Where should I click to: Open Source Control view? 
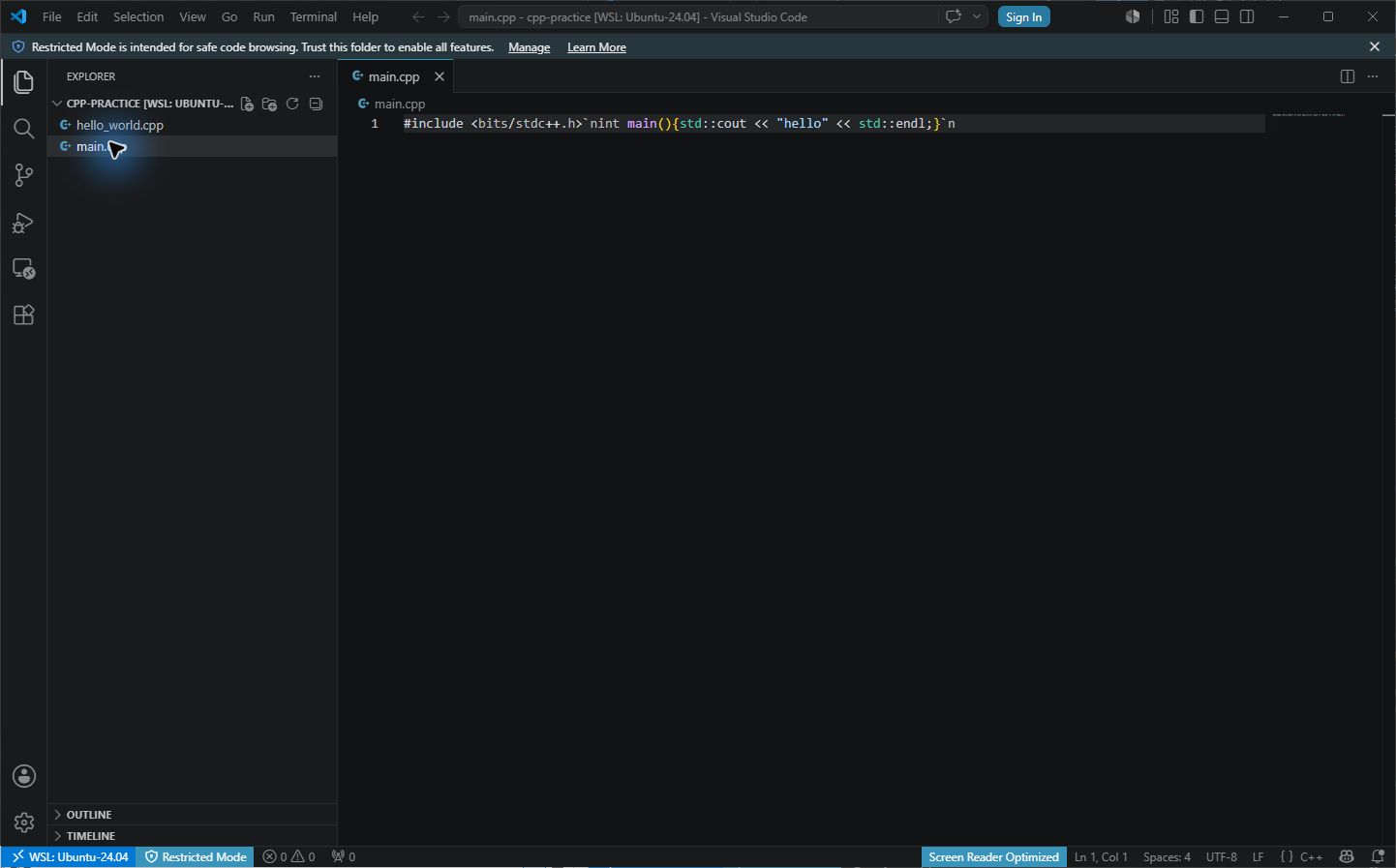tap(23, 175)
